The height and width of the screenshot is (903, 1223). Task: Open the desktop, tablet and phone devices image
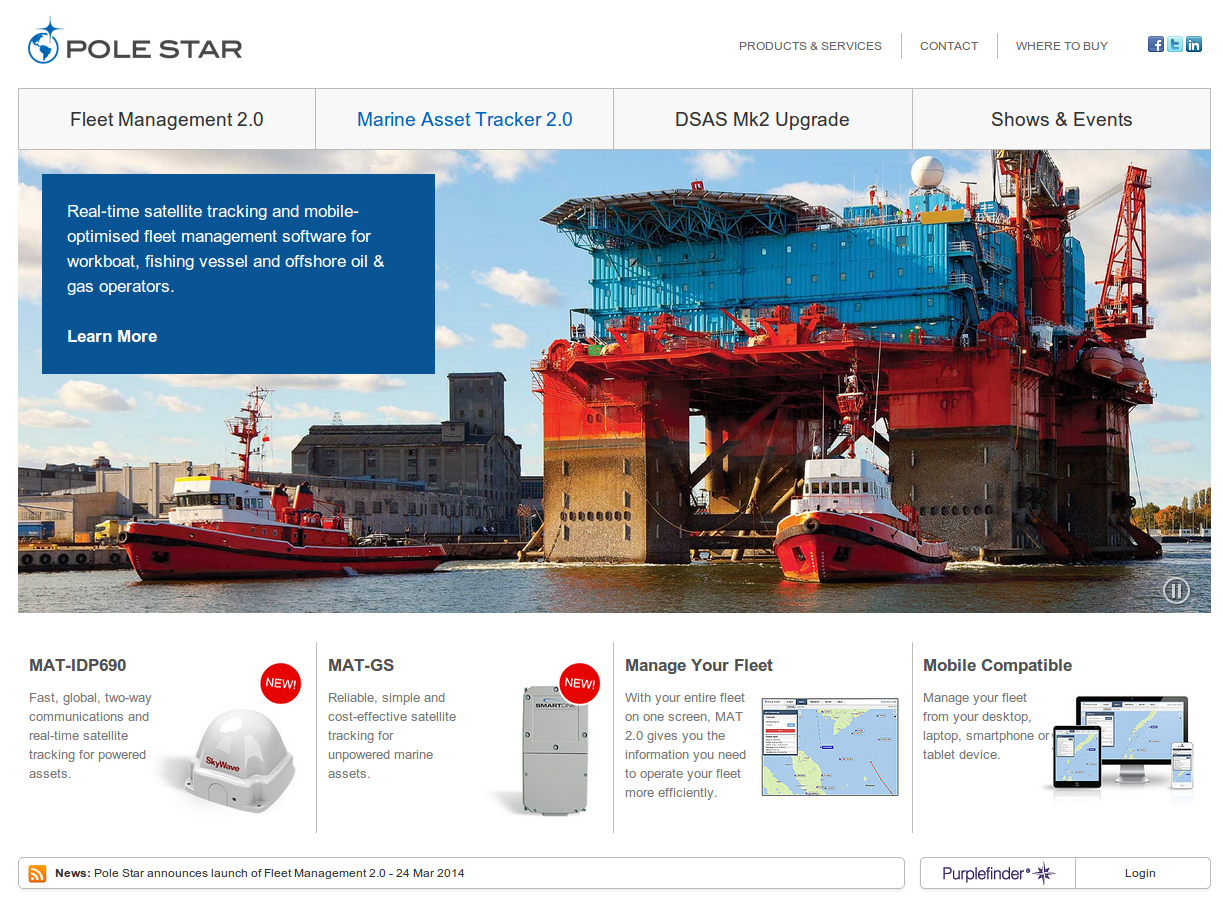click(x=1120, y=744)
